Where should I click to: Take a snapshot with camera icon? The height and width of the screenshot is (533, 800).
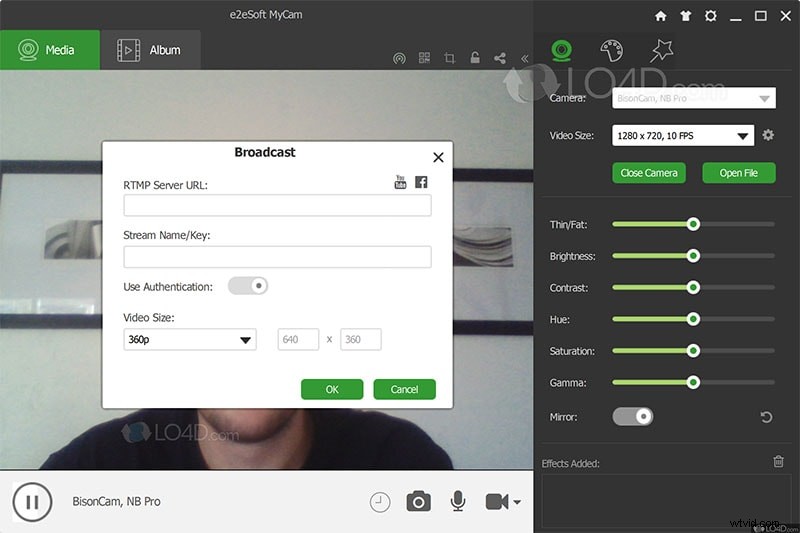click(x=418, y=502)
